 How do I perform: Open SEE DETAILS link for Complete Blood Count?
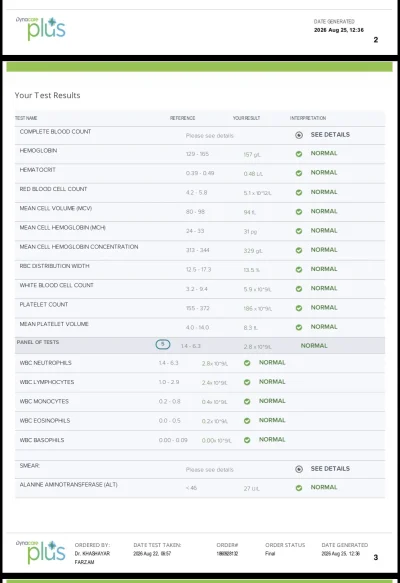click(330, 135)
